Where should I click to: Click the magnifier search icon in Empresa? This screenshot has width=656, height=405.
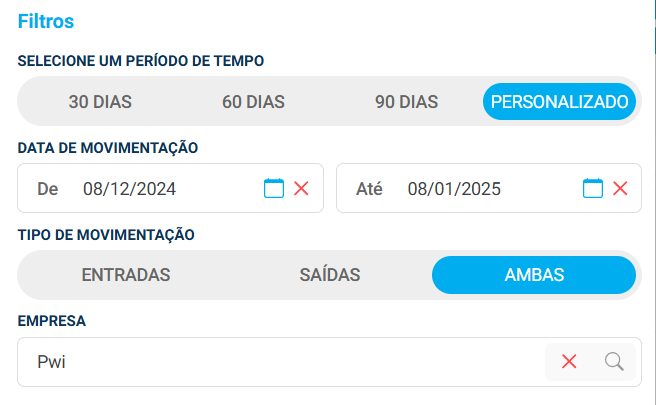614,362
